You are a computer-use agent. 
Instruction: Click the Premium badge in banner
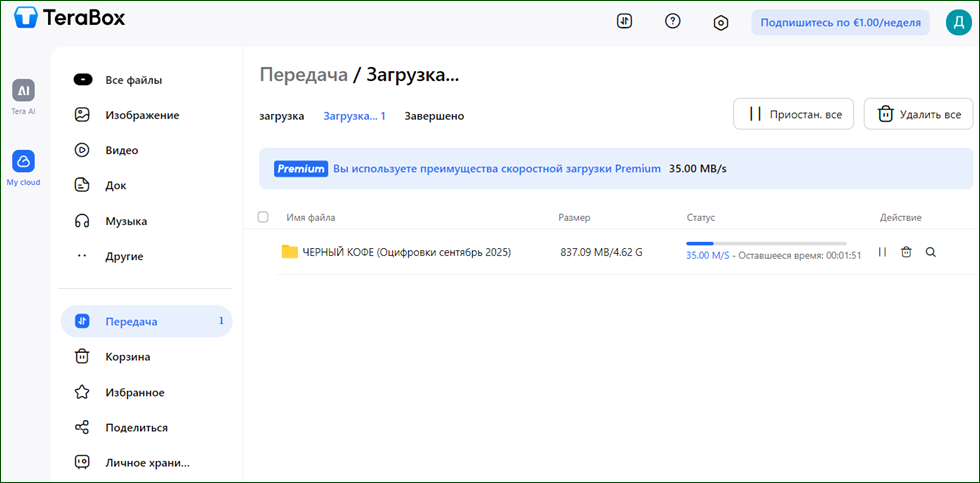pos(301,169)
